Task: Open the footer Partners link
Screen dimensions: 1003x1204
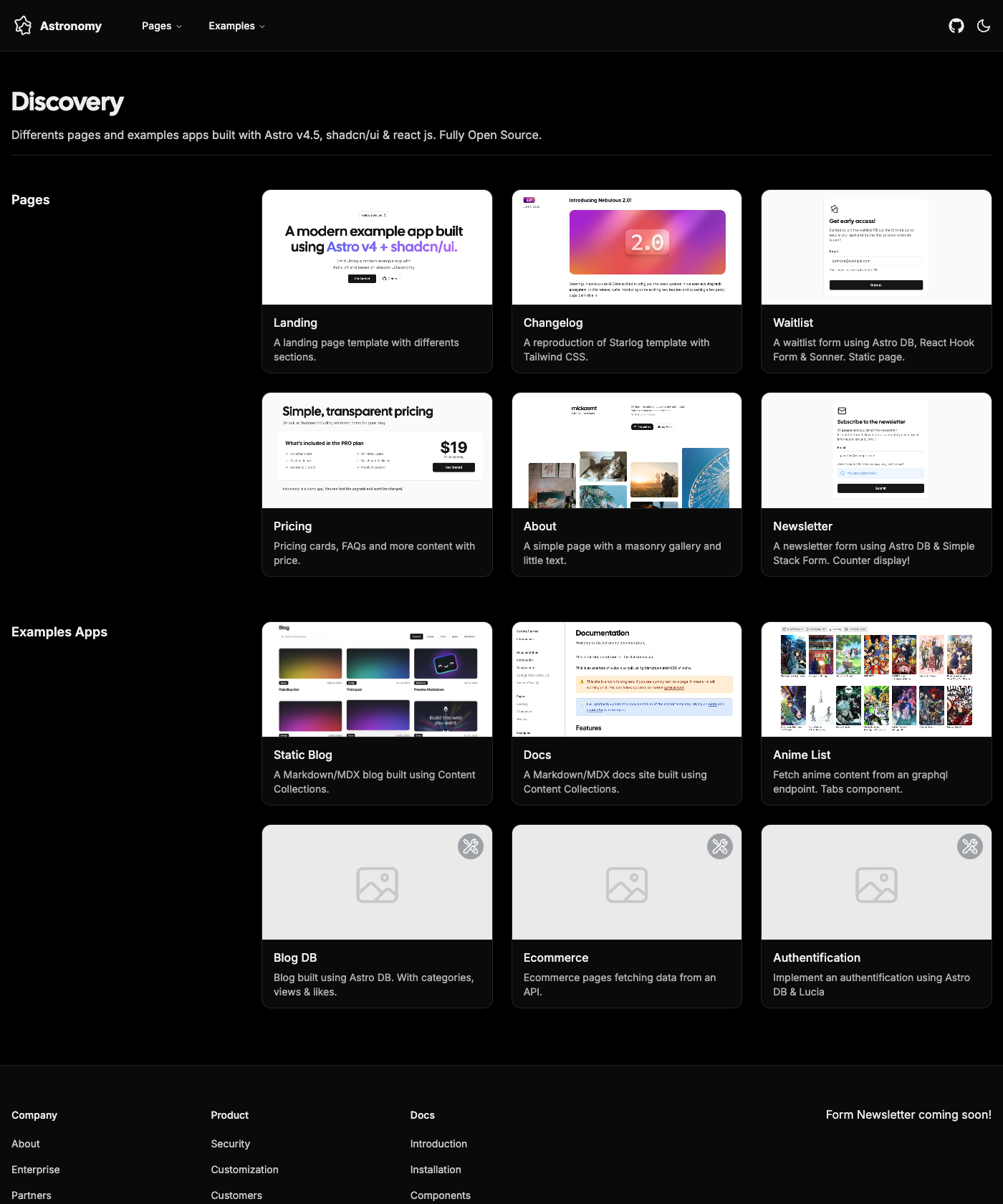Action: (32, 1195)
